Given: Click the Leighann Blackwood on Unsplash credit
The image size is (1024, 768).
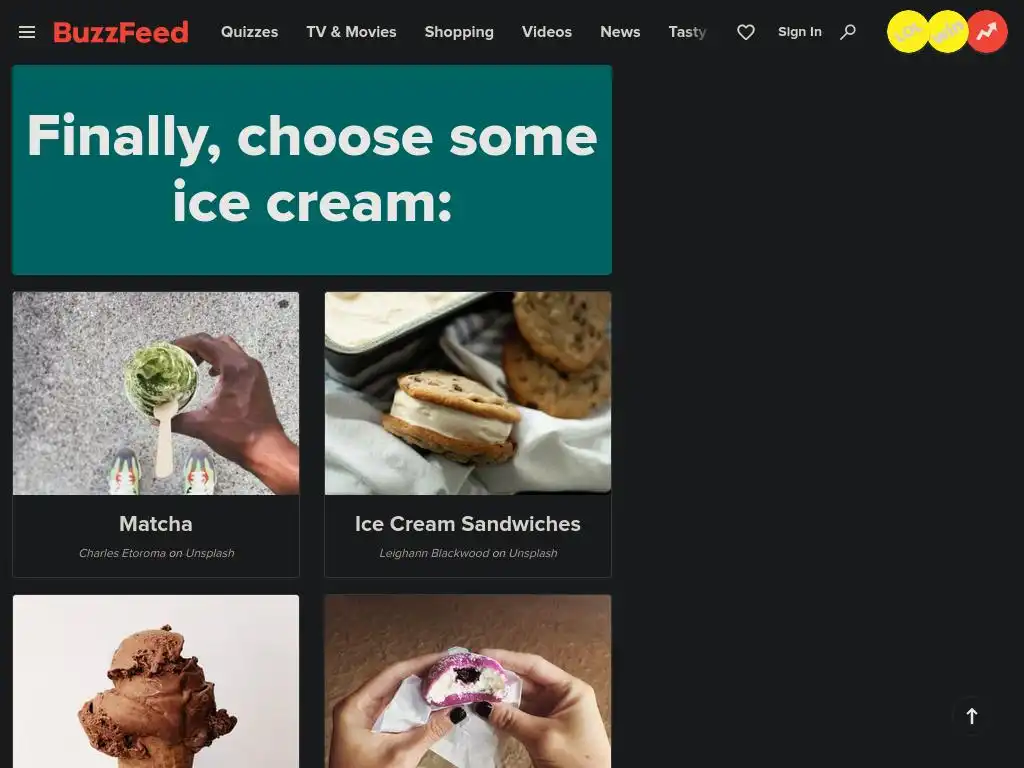Looking at the screenshot, I should [x=468, y=553].
